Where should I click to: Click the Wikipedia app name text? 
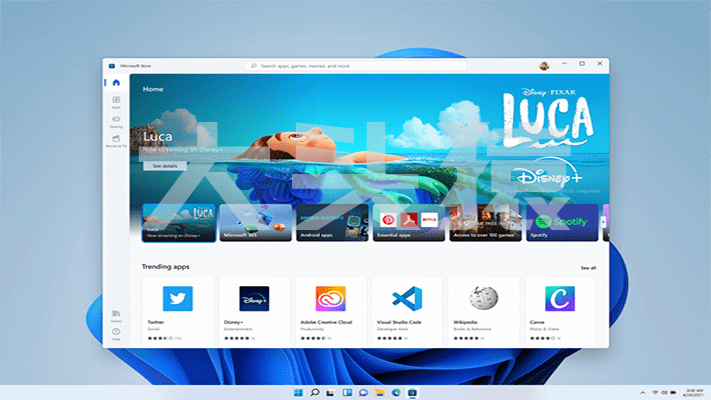click(465, 322)
